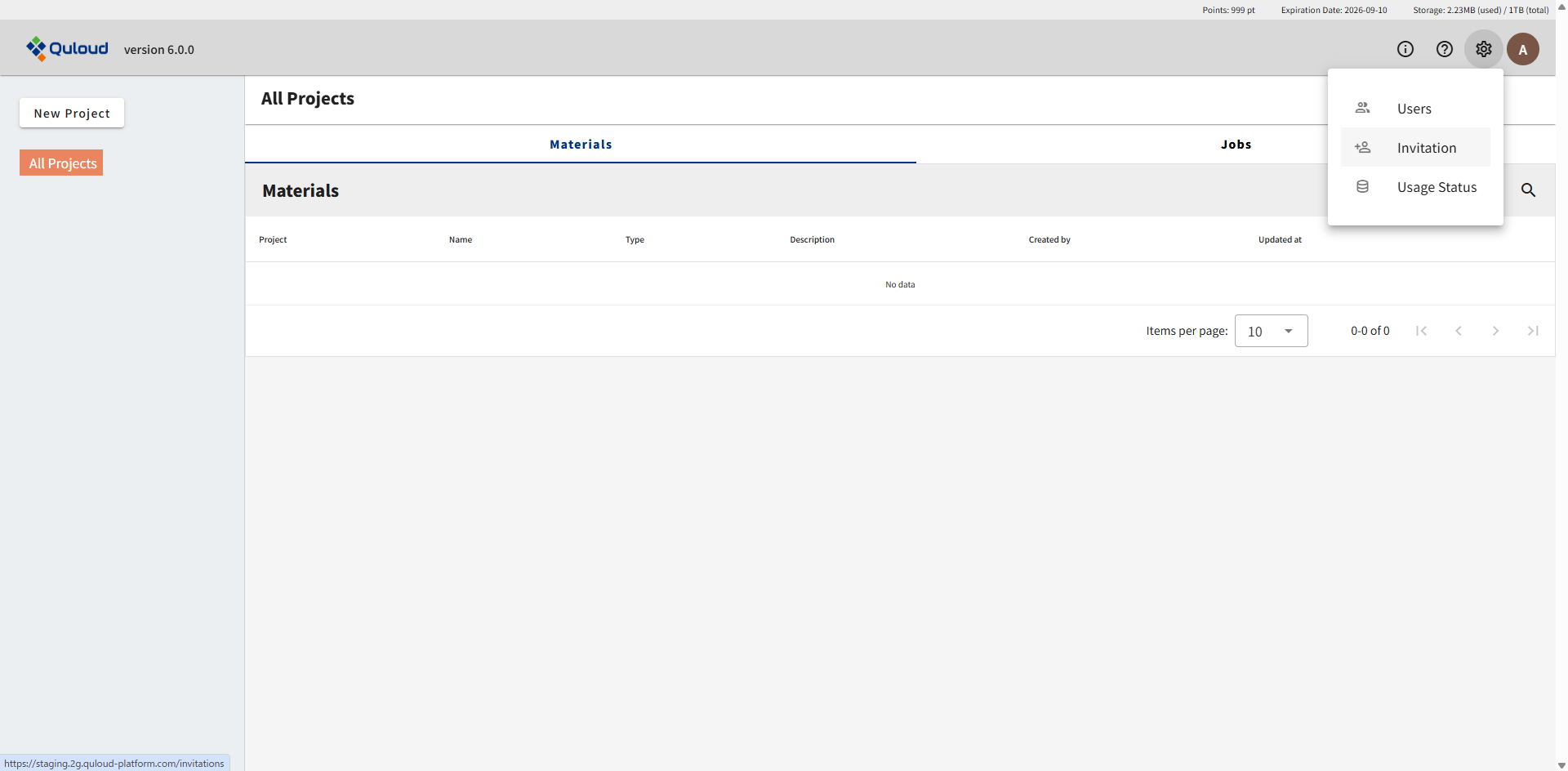This screenshot has height=771, width=1568.
Task: Select Invitation from the settings menu
Action: coord(1425,148)
